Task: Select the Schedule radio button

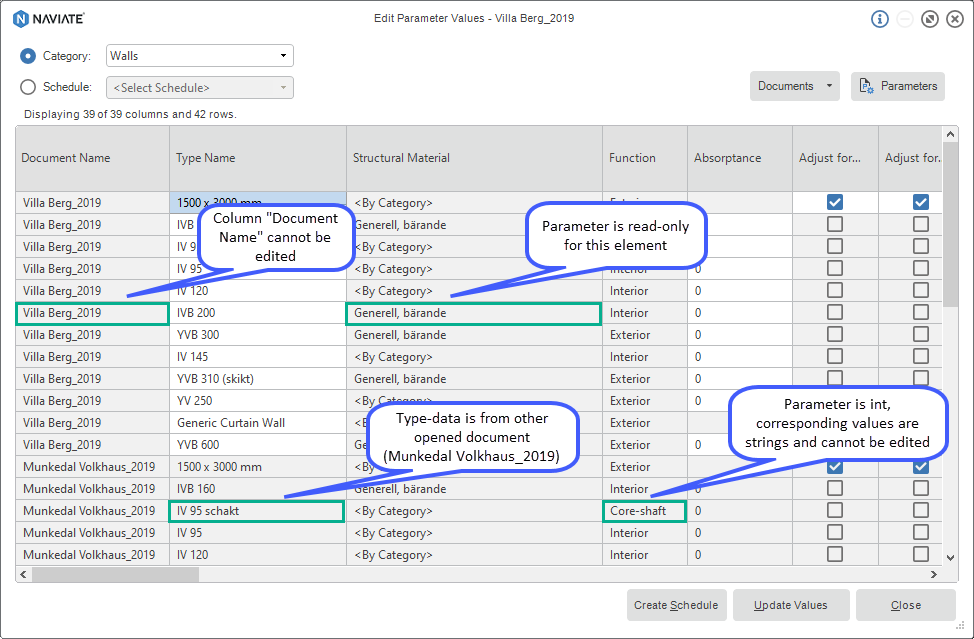Action: [28, 88]
